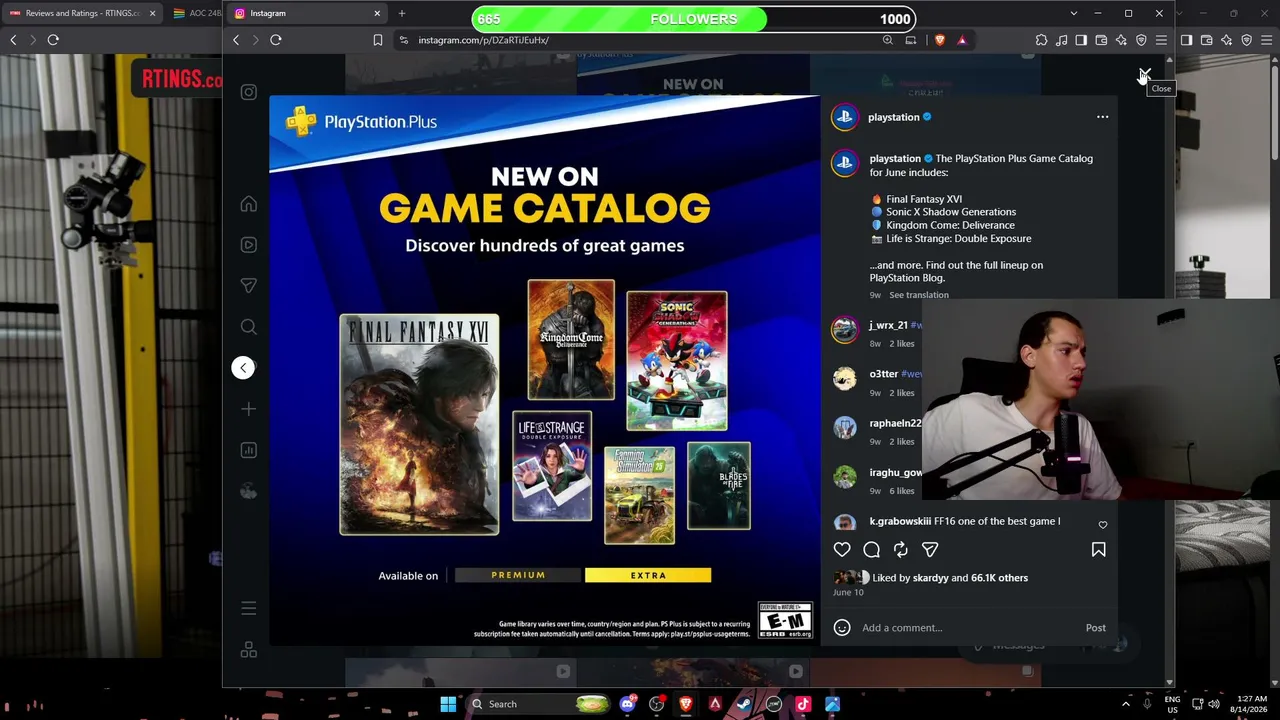
Task: Click the Instagram address bar URL
Action: tap(483, 40)
